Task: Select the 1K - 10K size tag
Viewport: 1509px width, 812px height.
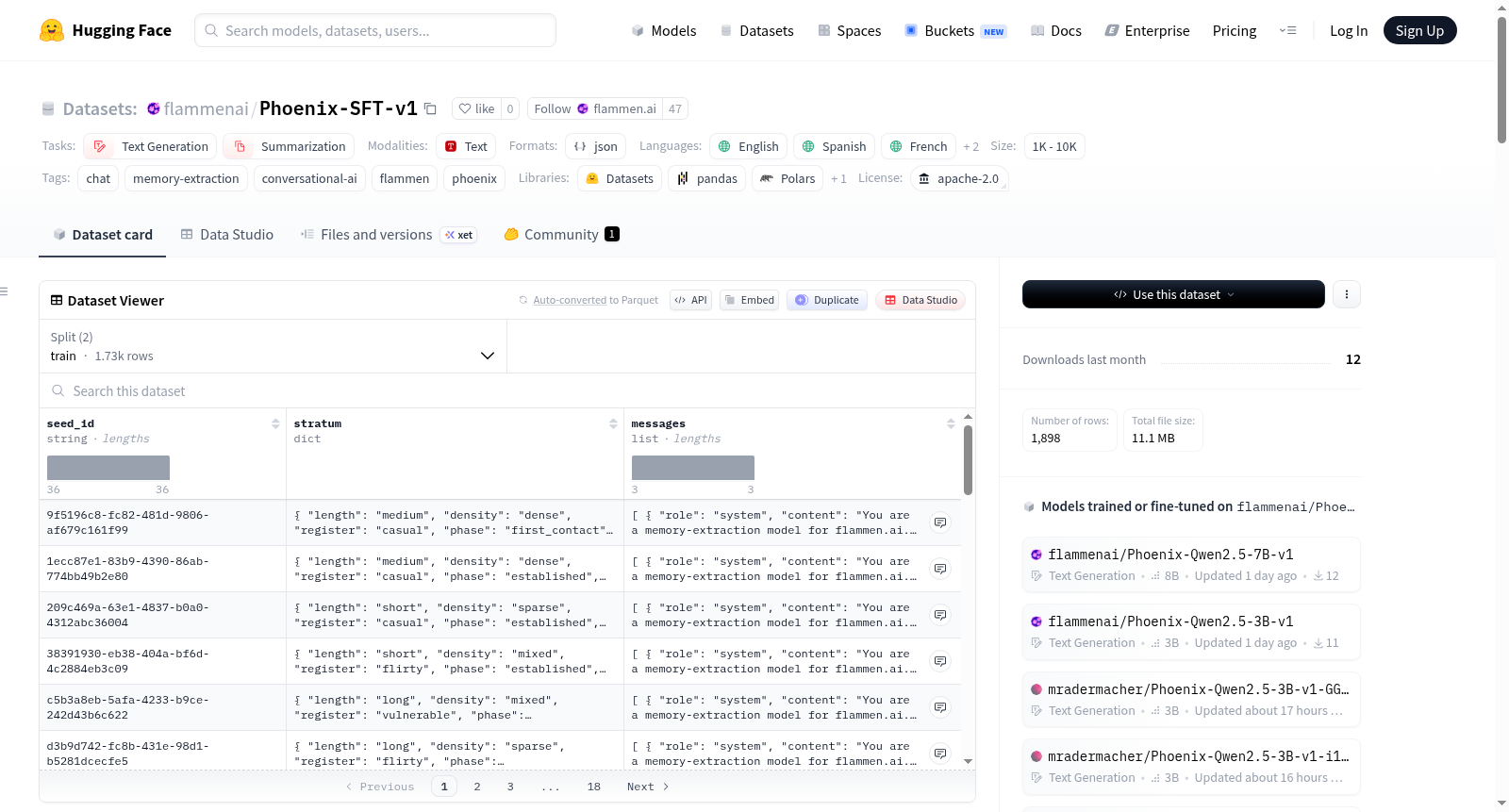Action: [1054, 146]
